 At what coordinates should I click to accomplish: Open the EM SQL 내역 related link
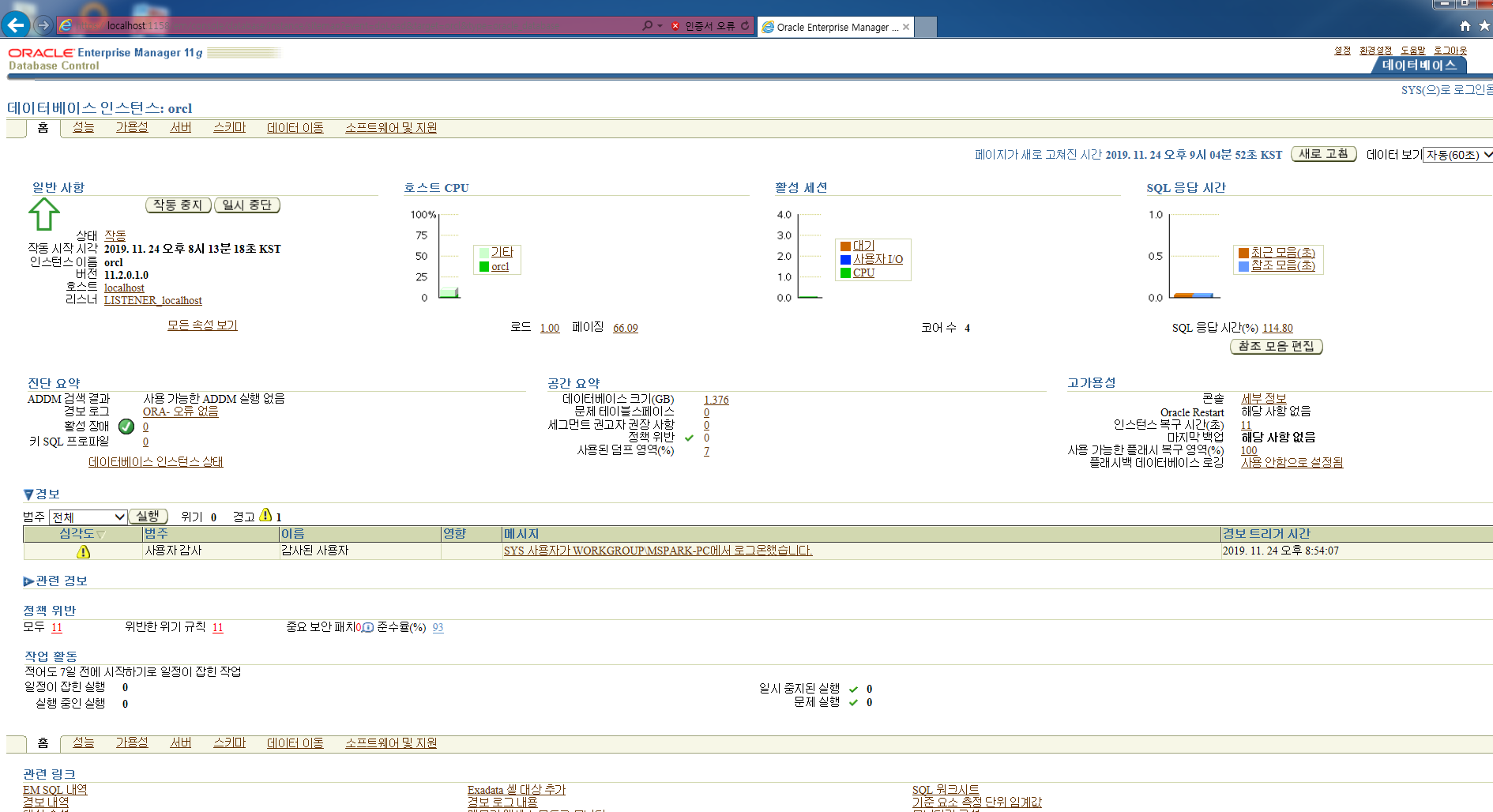55,790
